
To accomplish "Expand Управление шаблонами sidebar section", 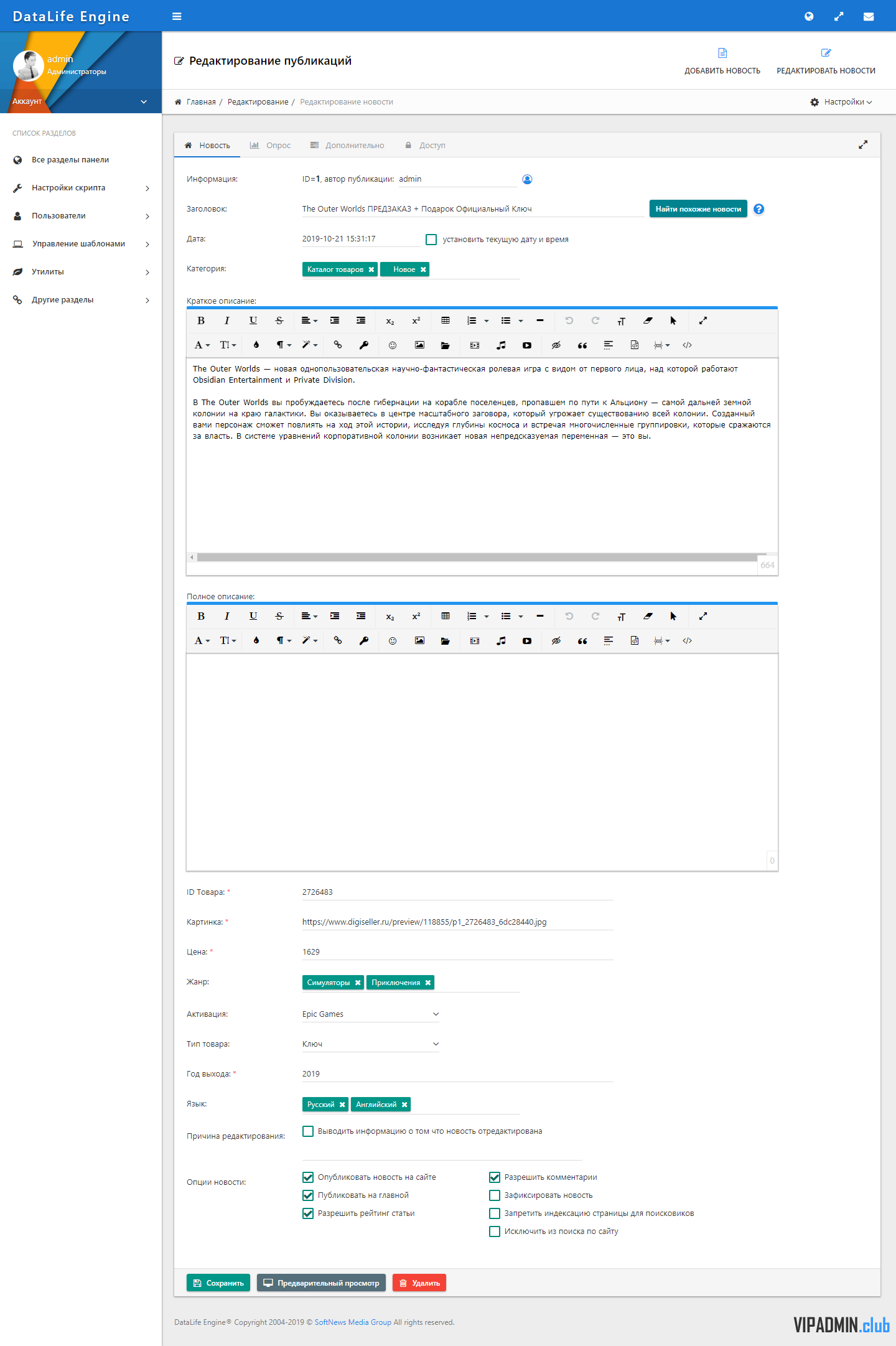I will 81,244.
